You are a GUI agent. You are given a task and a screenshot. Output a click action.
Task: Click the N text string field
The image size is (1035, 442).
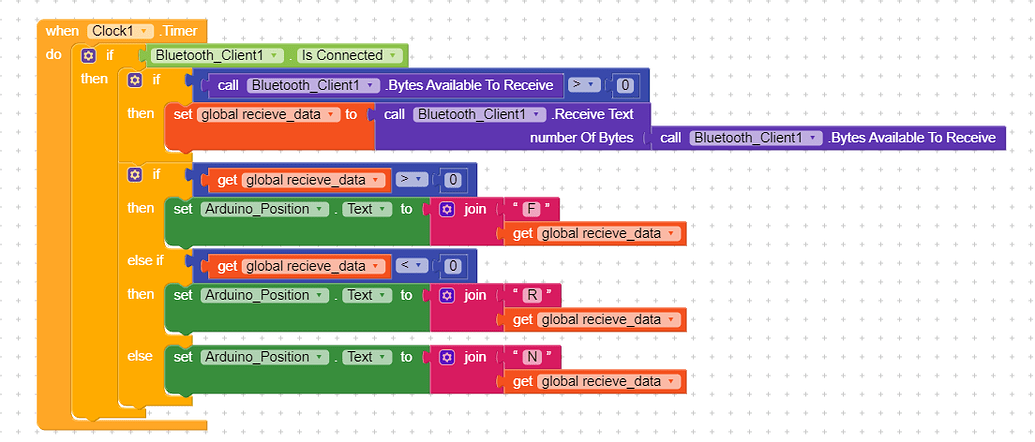[x=532, y=357]
